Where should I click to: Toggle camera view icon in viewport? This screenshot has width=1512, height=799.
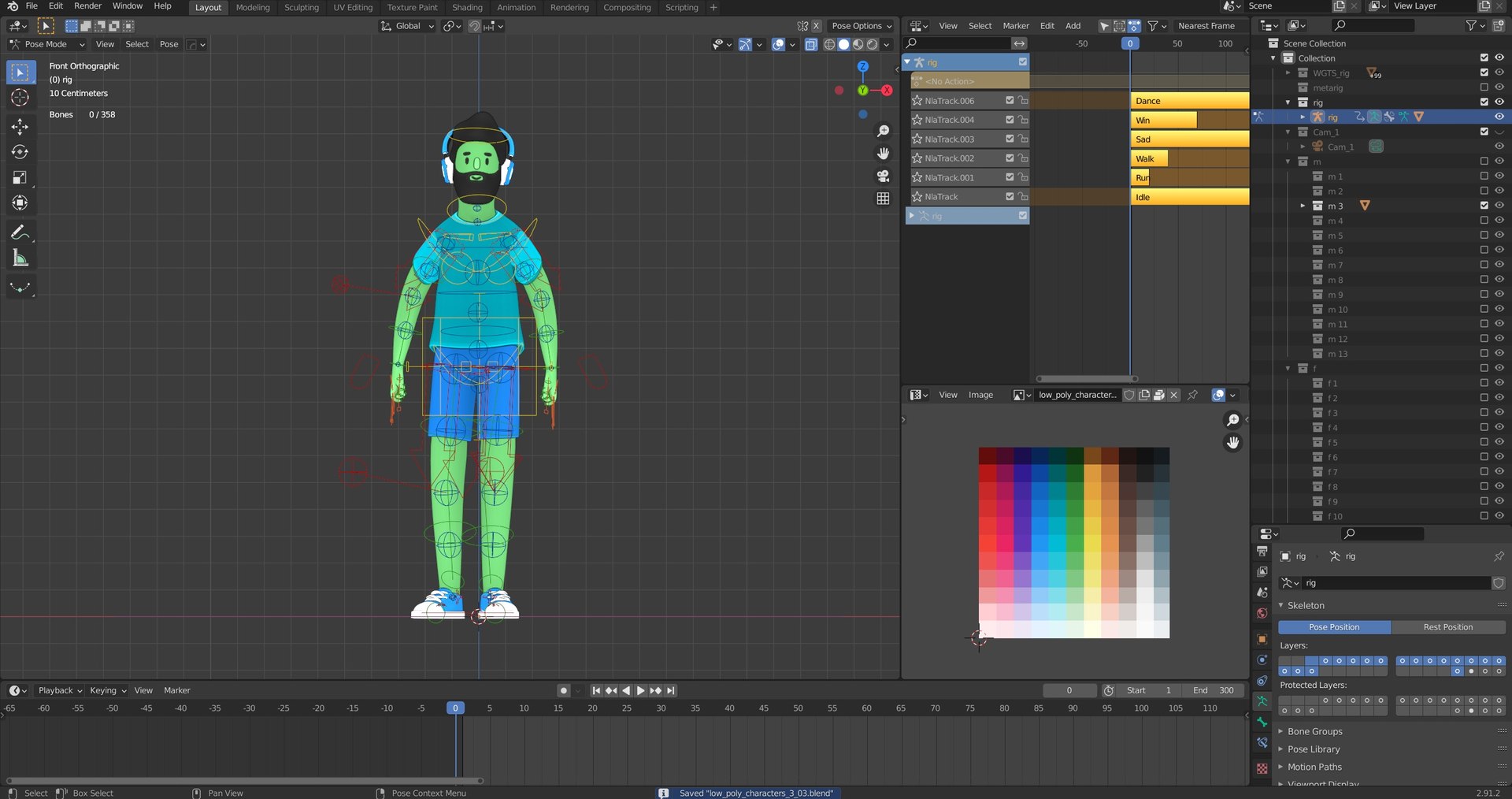883,176
